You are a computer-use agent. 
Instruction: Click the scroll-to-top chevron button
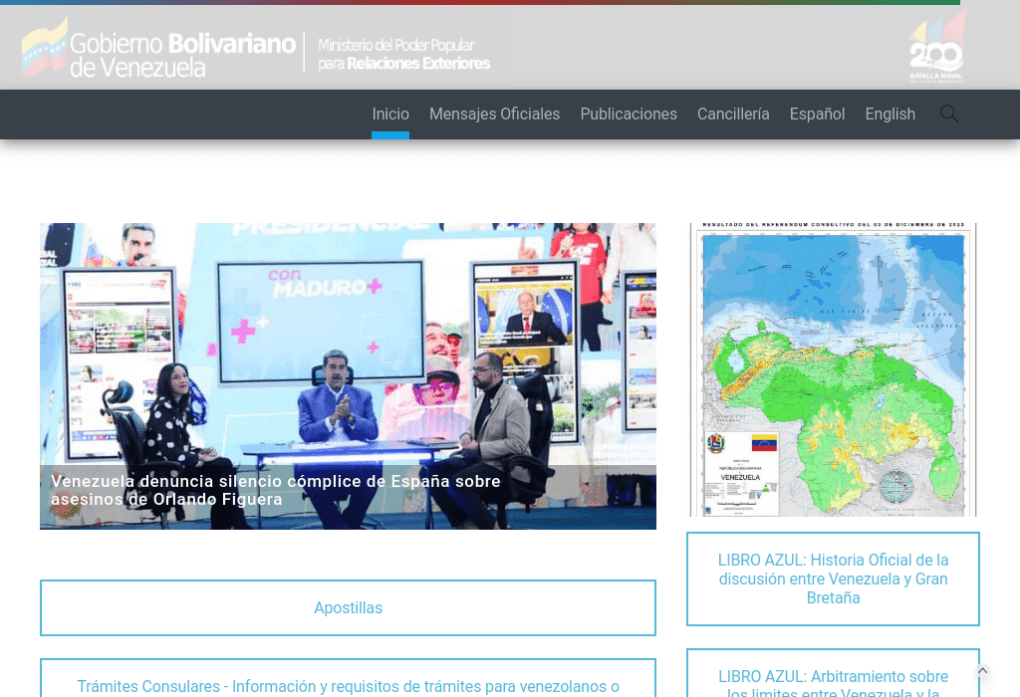(x=982, y=671)
